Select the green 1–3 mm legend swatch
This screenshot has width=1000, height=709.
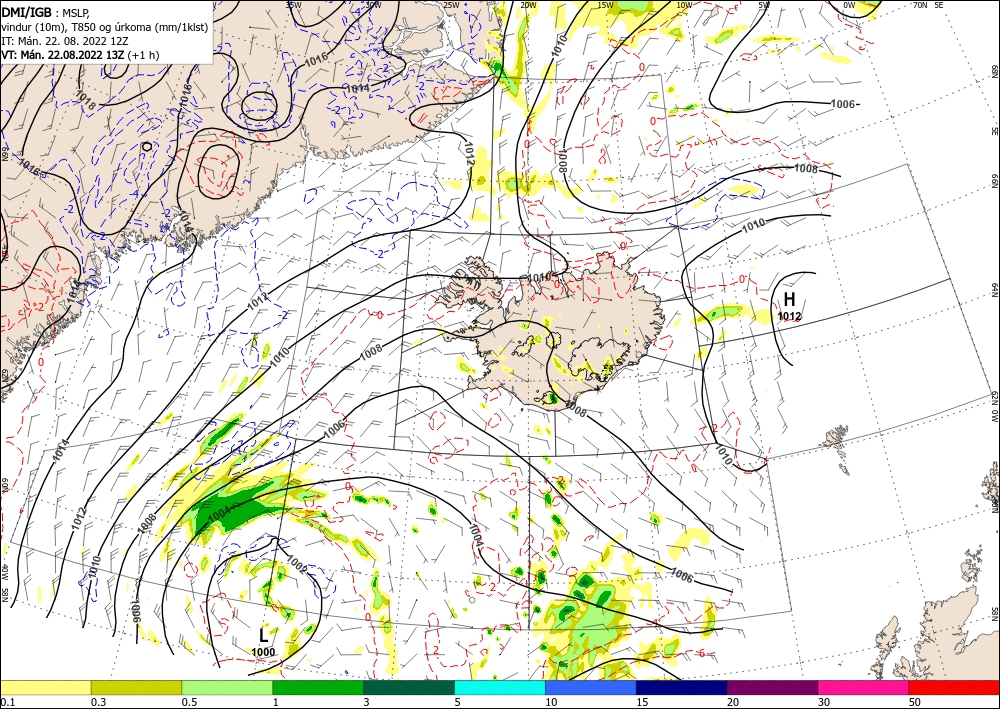pyautogui.click(x=318, y=687)
